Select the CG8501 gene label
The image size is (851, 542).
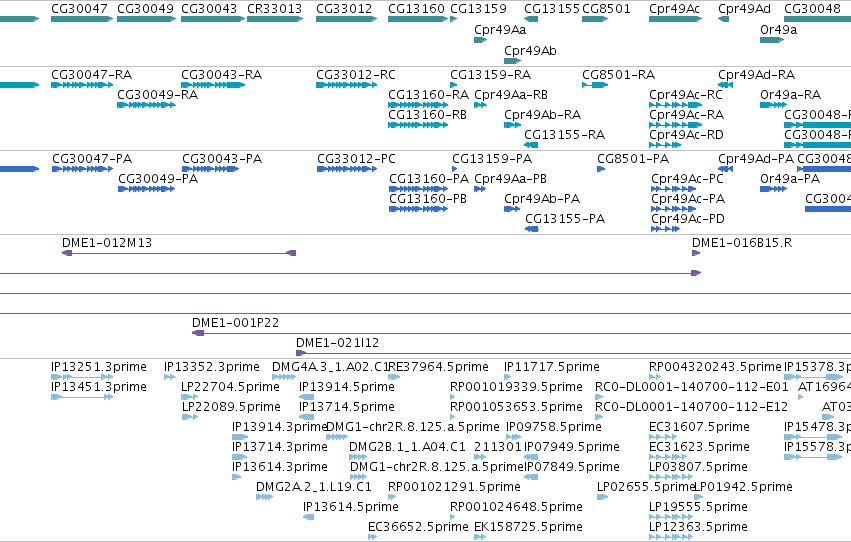tap(606, 9)
